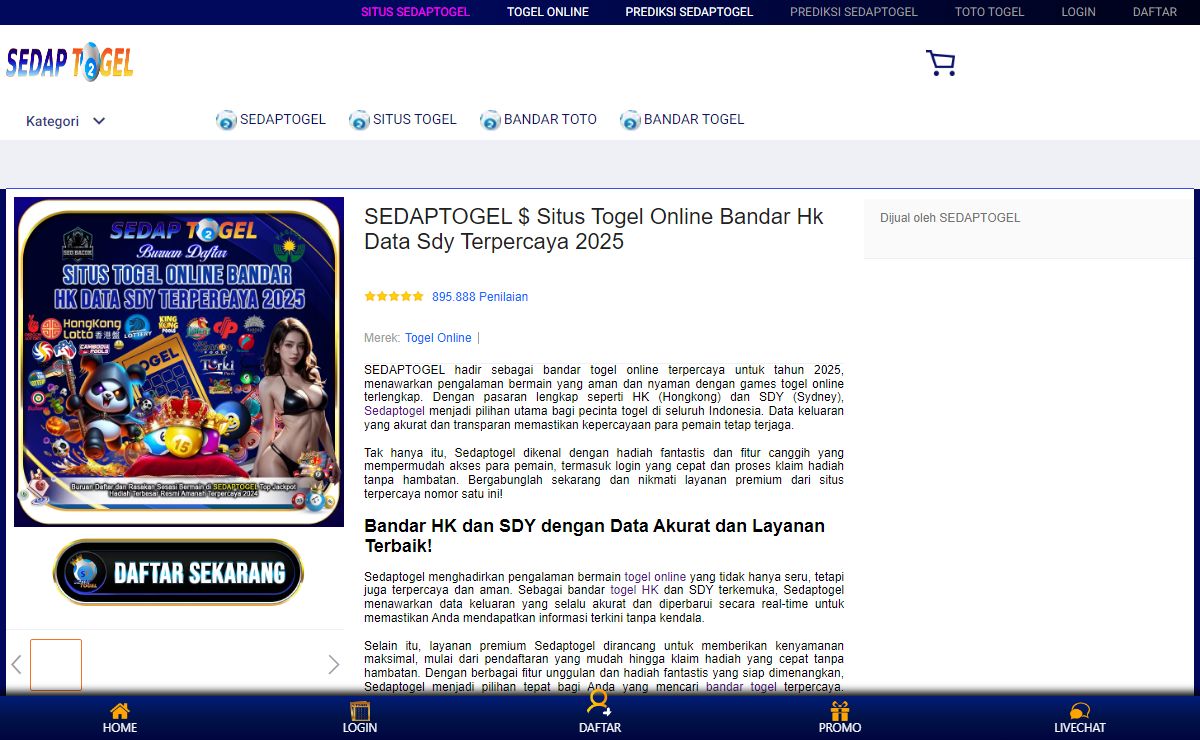This screenshot has width=1200, height=740.
Task: Open the Togel Online brand link
Action: click(x=438, y=338)
